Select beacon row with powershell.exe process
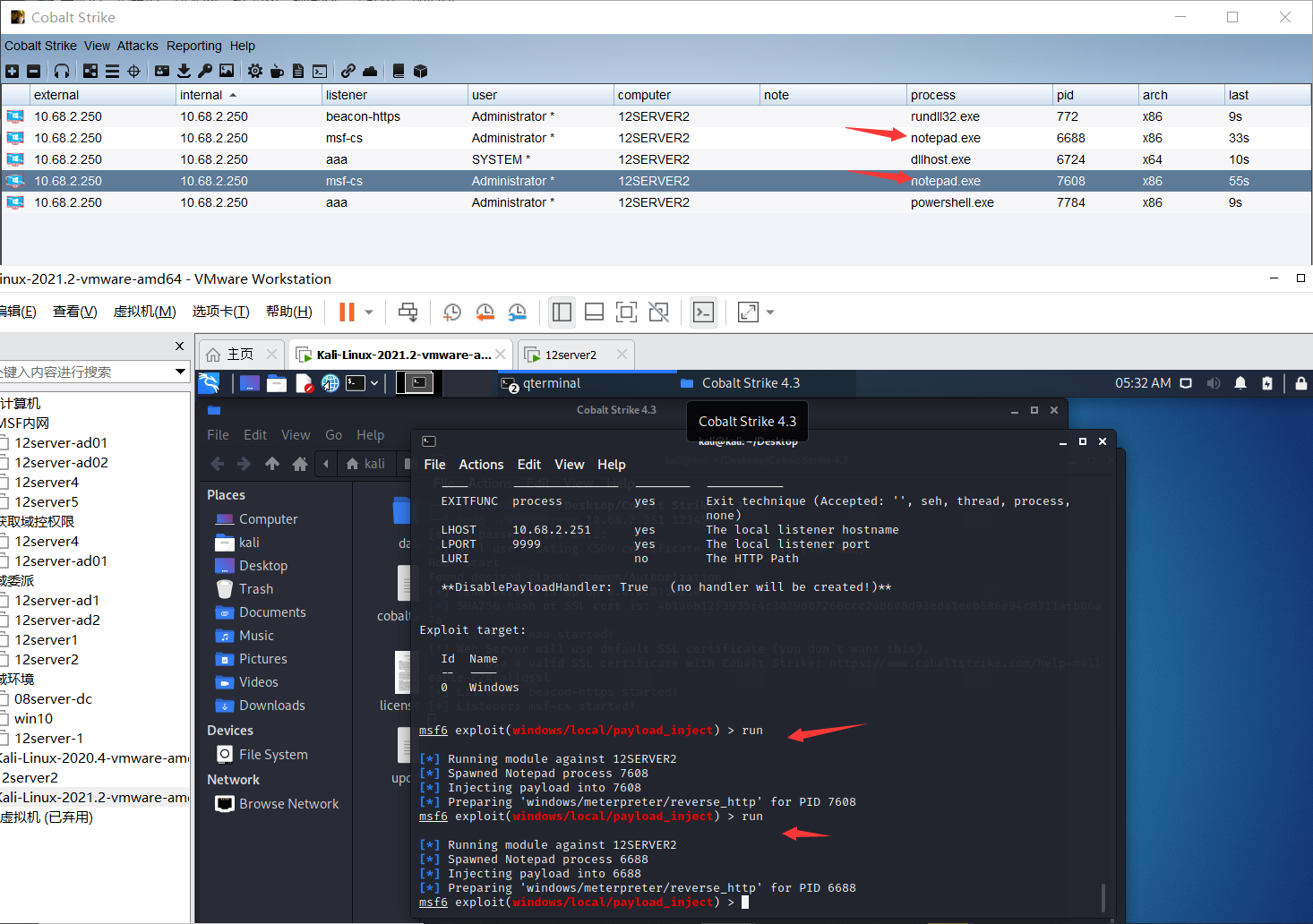The image size is (1313, 924). 656,202
